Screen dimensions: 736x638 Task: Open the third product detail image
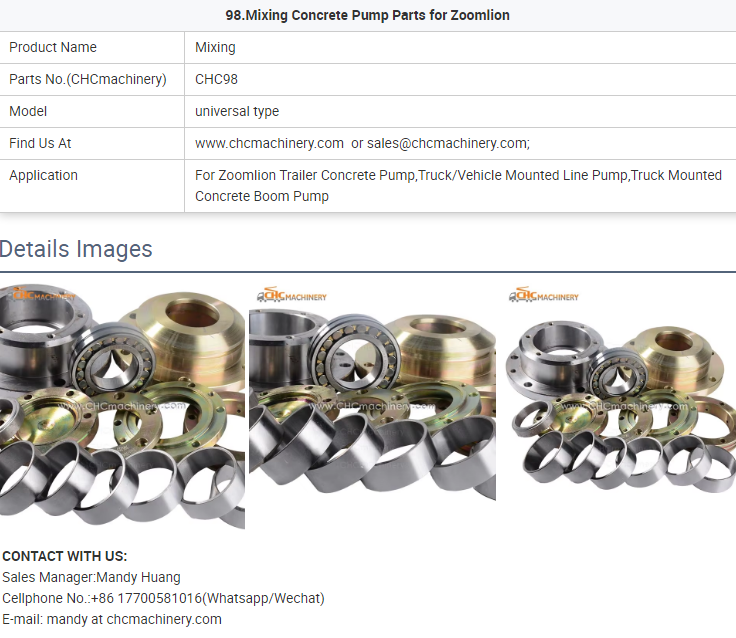pos(621,406)
